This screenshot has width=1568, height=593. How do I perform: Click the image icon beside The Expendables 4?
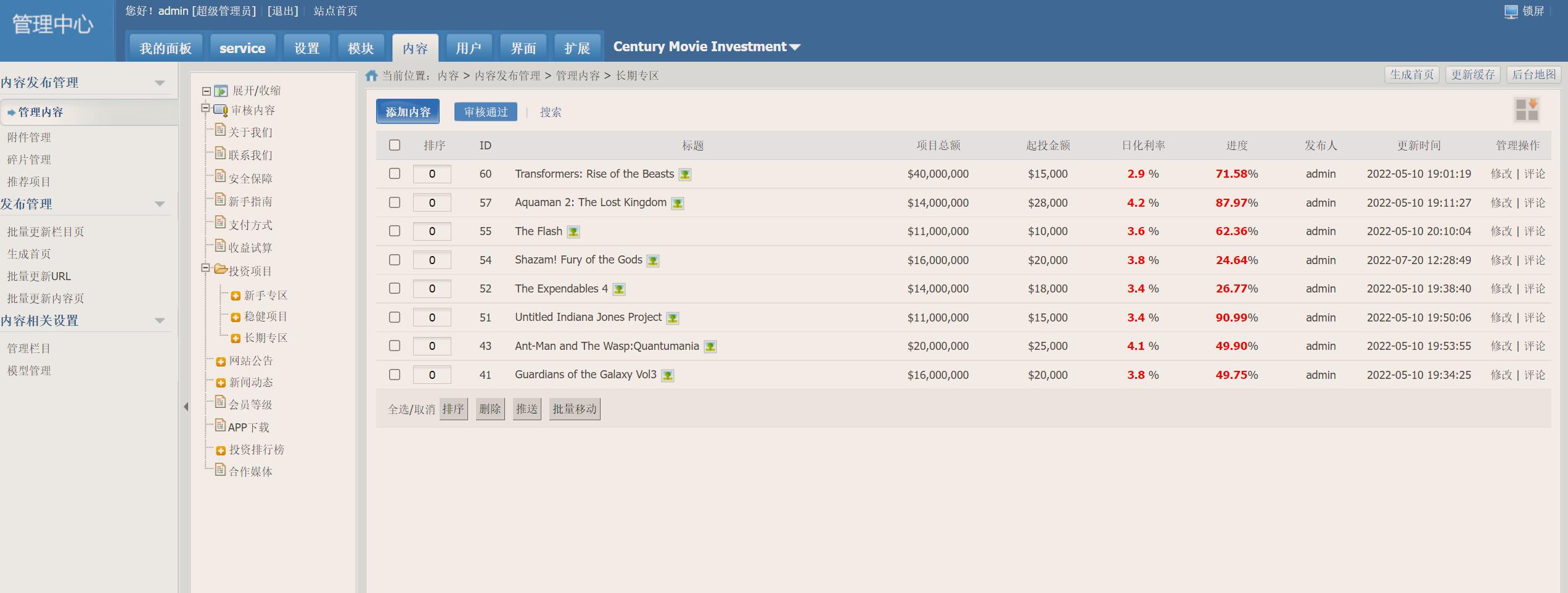[x=619, y=289]
